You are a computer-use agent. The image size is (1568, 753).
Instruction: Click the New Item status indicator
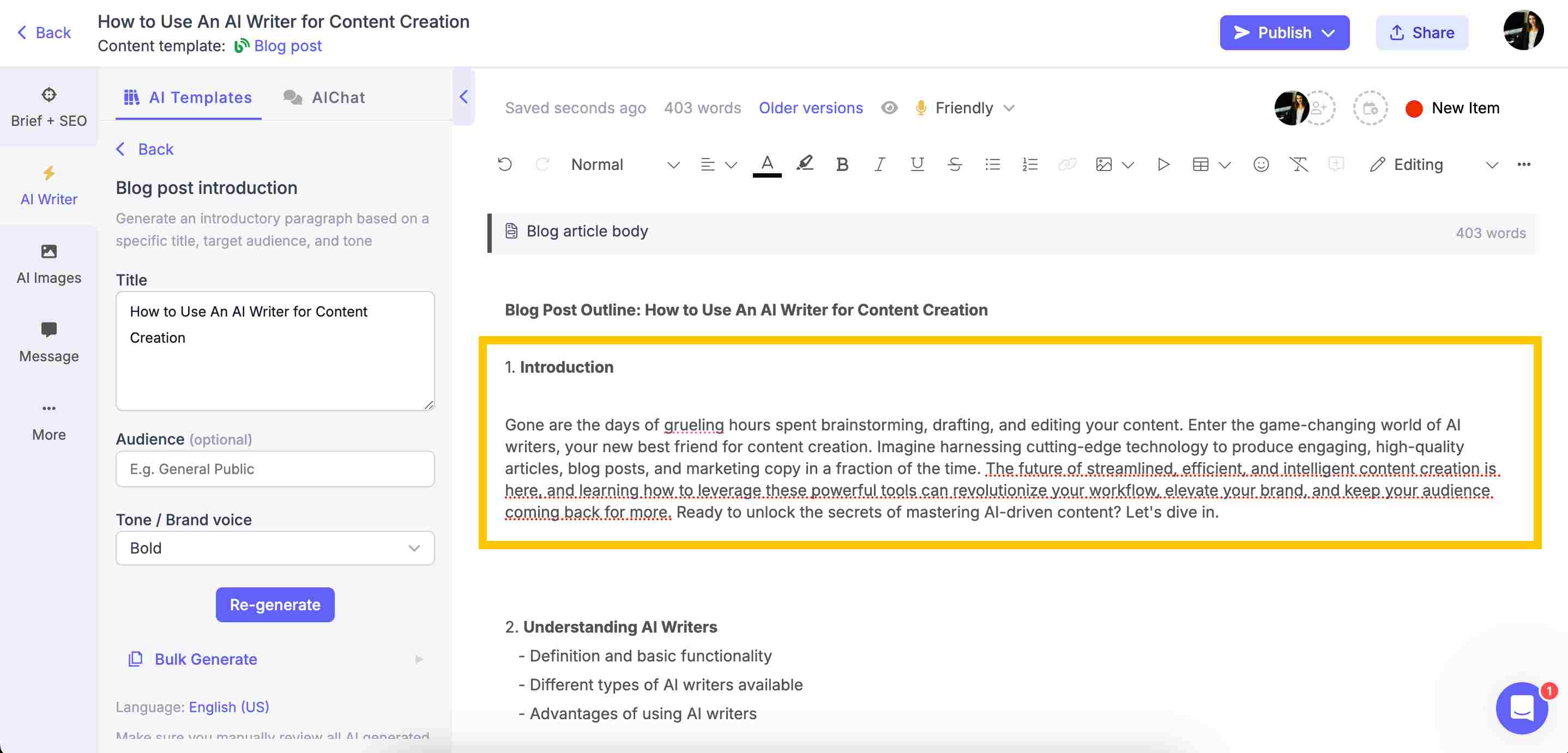1452,108
